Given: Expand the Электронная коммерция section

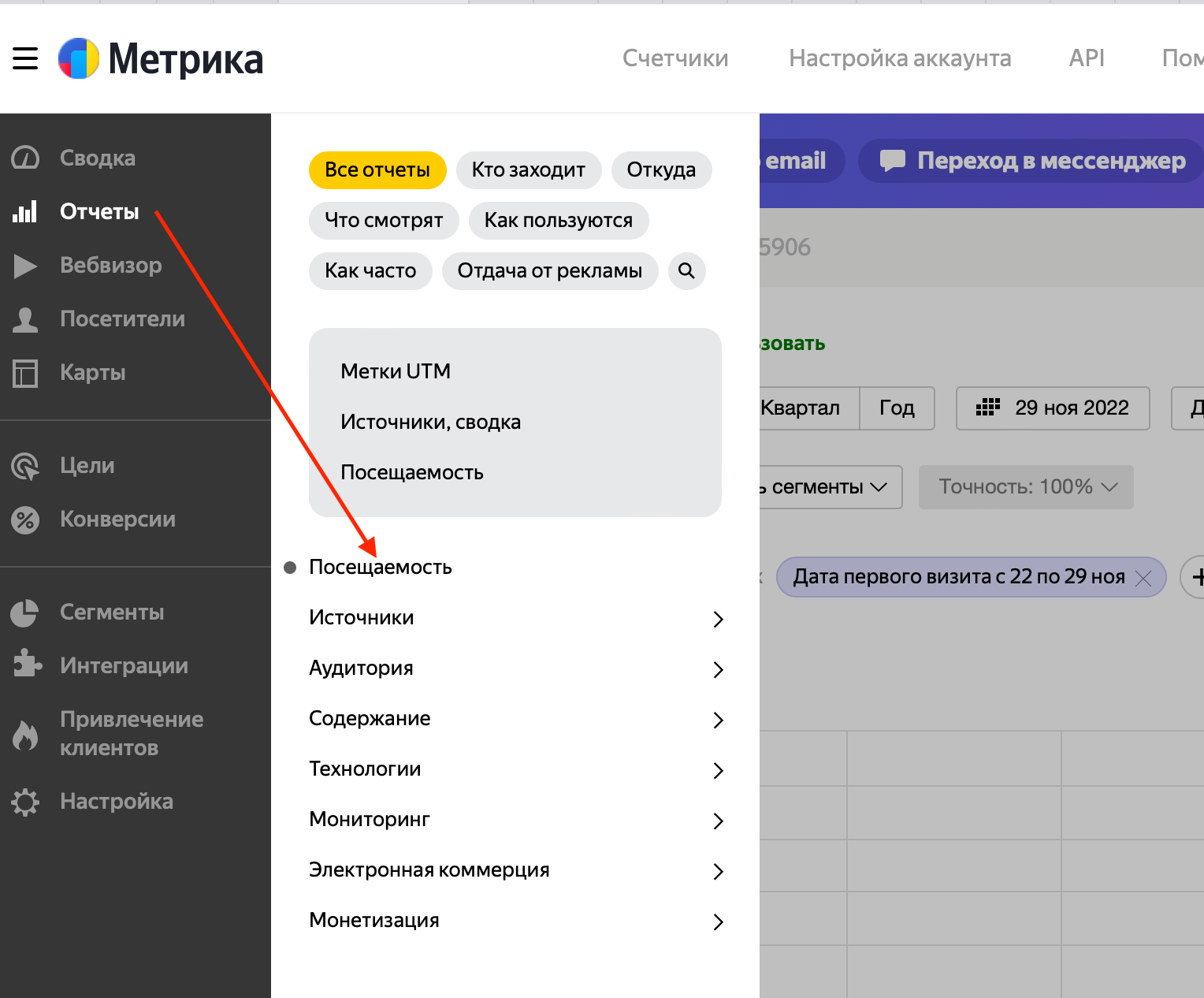Looking at the screenshot, I should (x=429, y=870).
